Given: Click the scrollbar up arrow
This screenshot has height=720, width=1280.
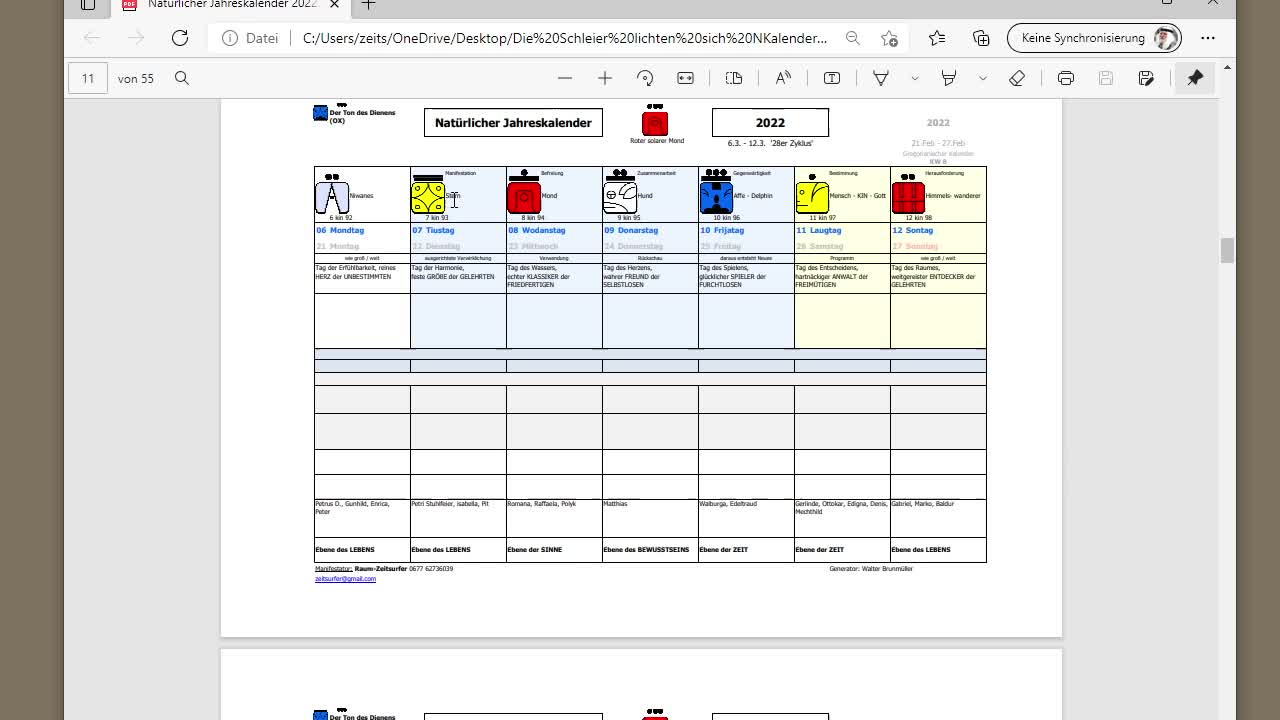Looking at the screenshot, I should (1227, 67).
